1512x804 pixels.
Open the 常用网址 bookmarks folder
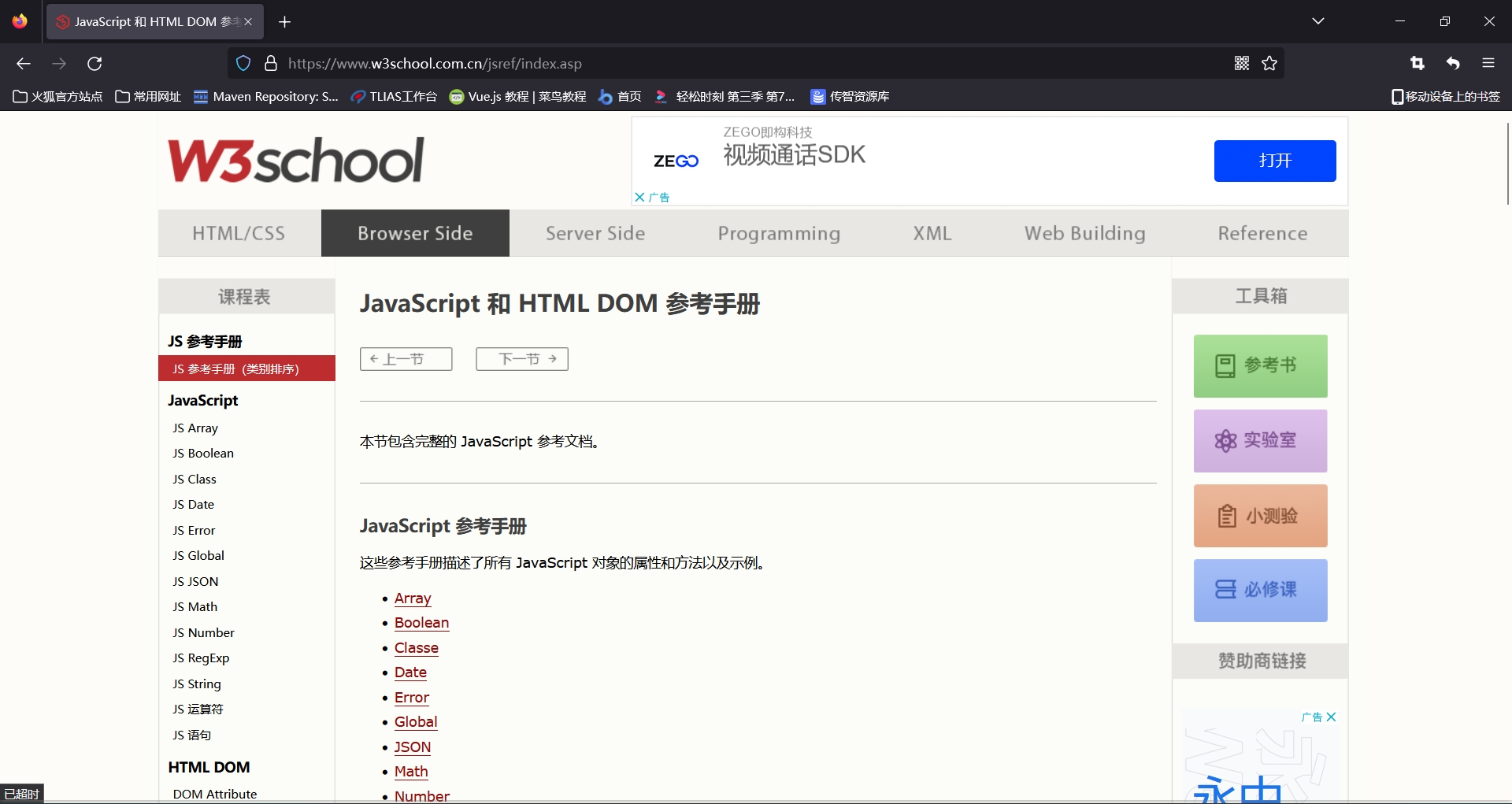(148, 97)
